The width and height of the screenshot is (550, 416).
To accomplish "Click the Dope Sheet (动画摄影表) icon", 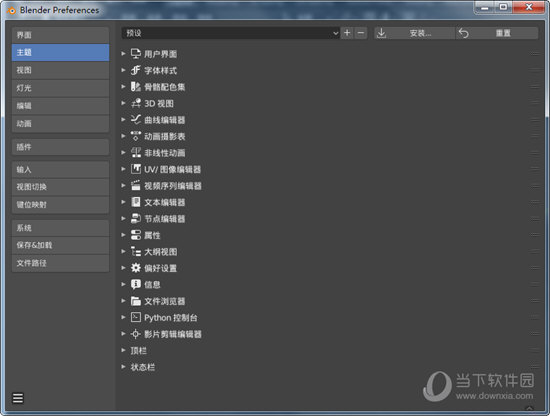I will pyautogui.click(x=135, y=136).
